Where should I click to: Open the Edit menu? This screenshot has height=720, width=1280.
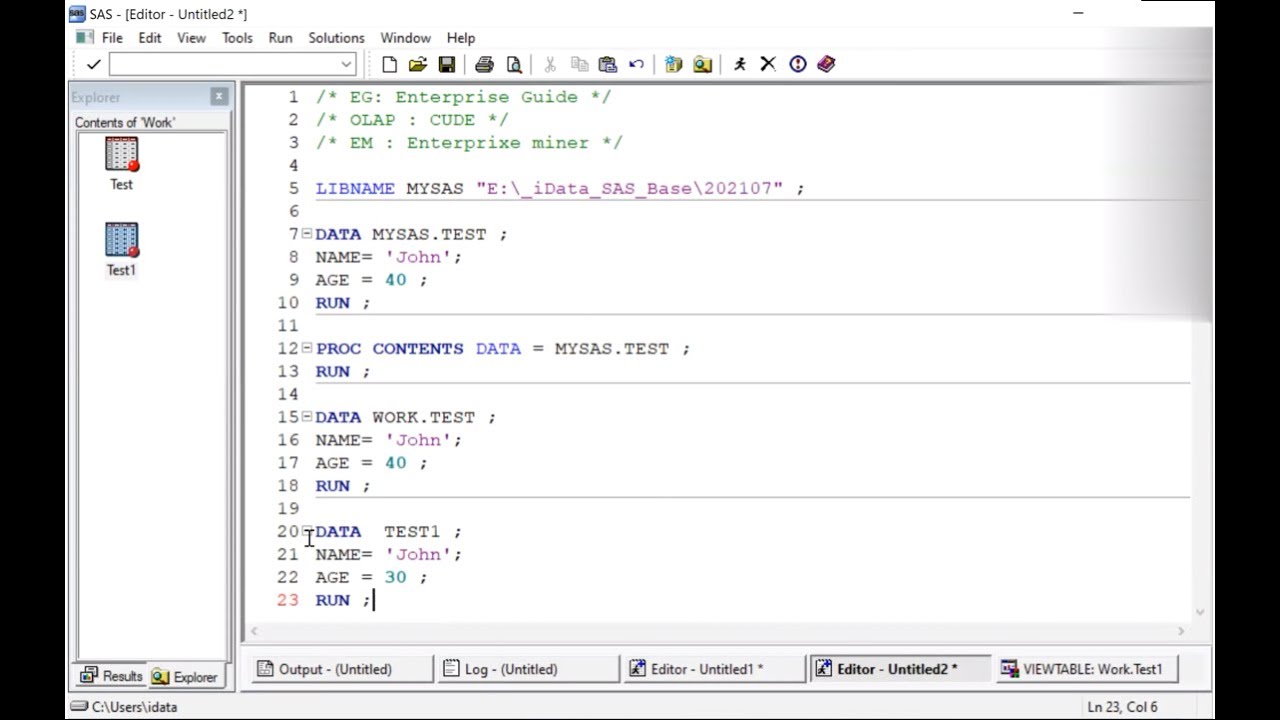[150, 38]
